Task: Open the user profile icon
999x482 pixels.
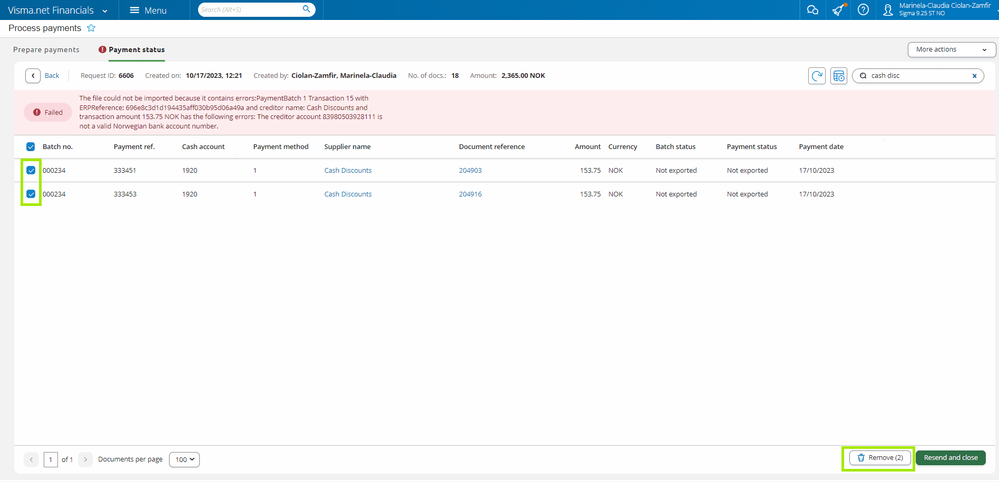Action: [x=888, y=10]
